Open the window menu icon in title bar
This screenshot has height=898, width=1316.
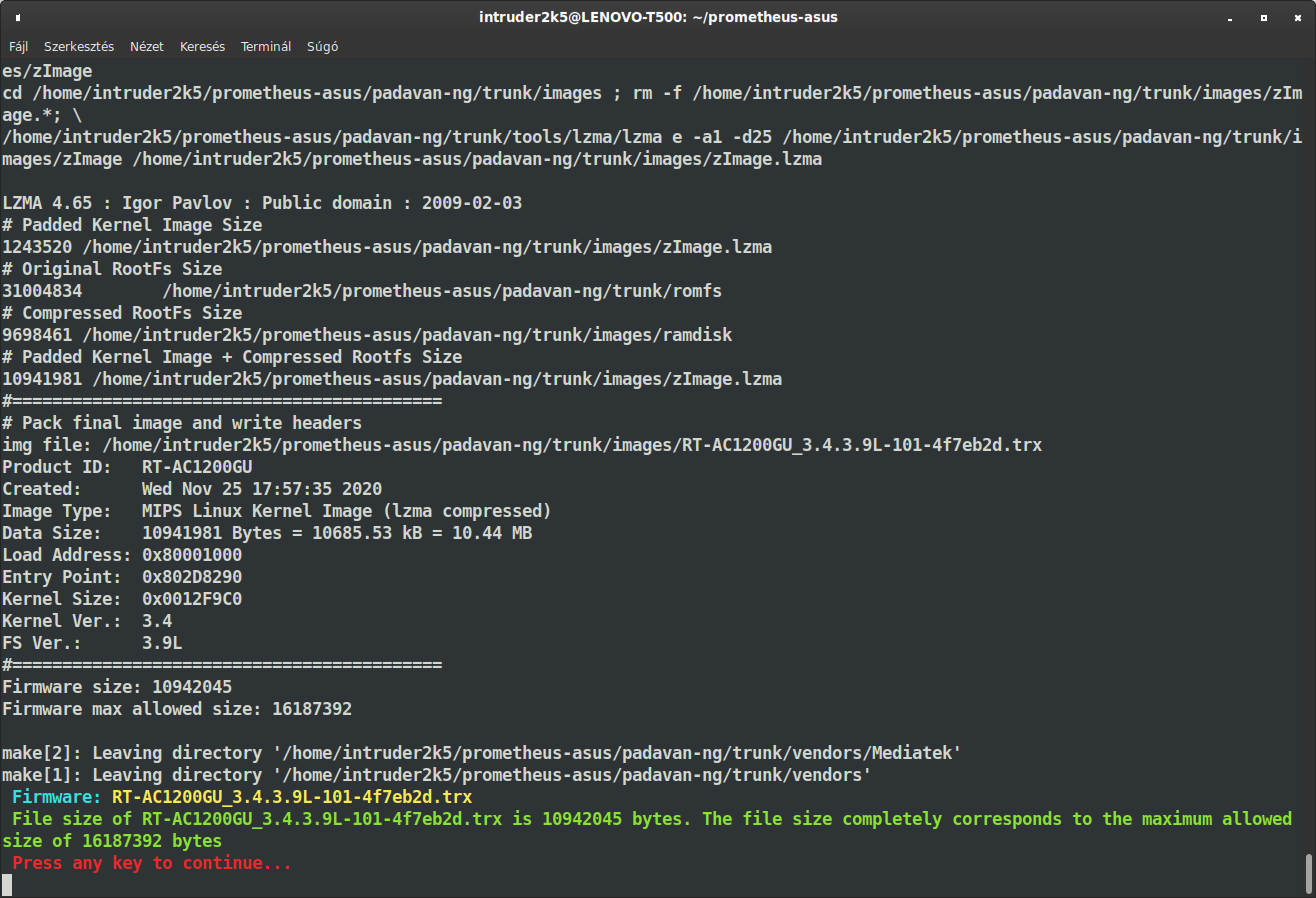(x=19, y=17)
